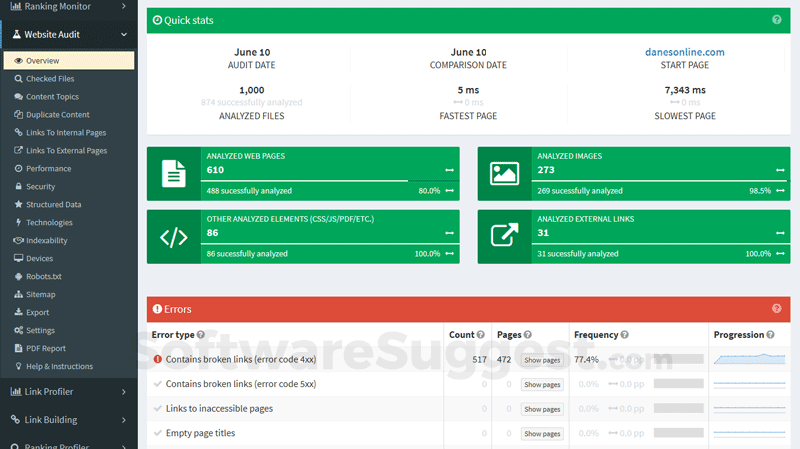Viewport: 800px width, 449px height.
Task: Click the external link arrow icon tile
Action: click(504, 235)
